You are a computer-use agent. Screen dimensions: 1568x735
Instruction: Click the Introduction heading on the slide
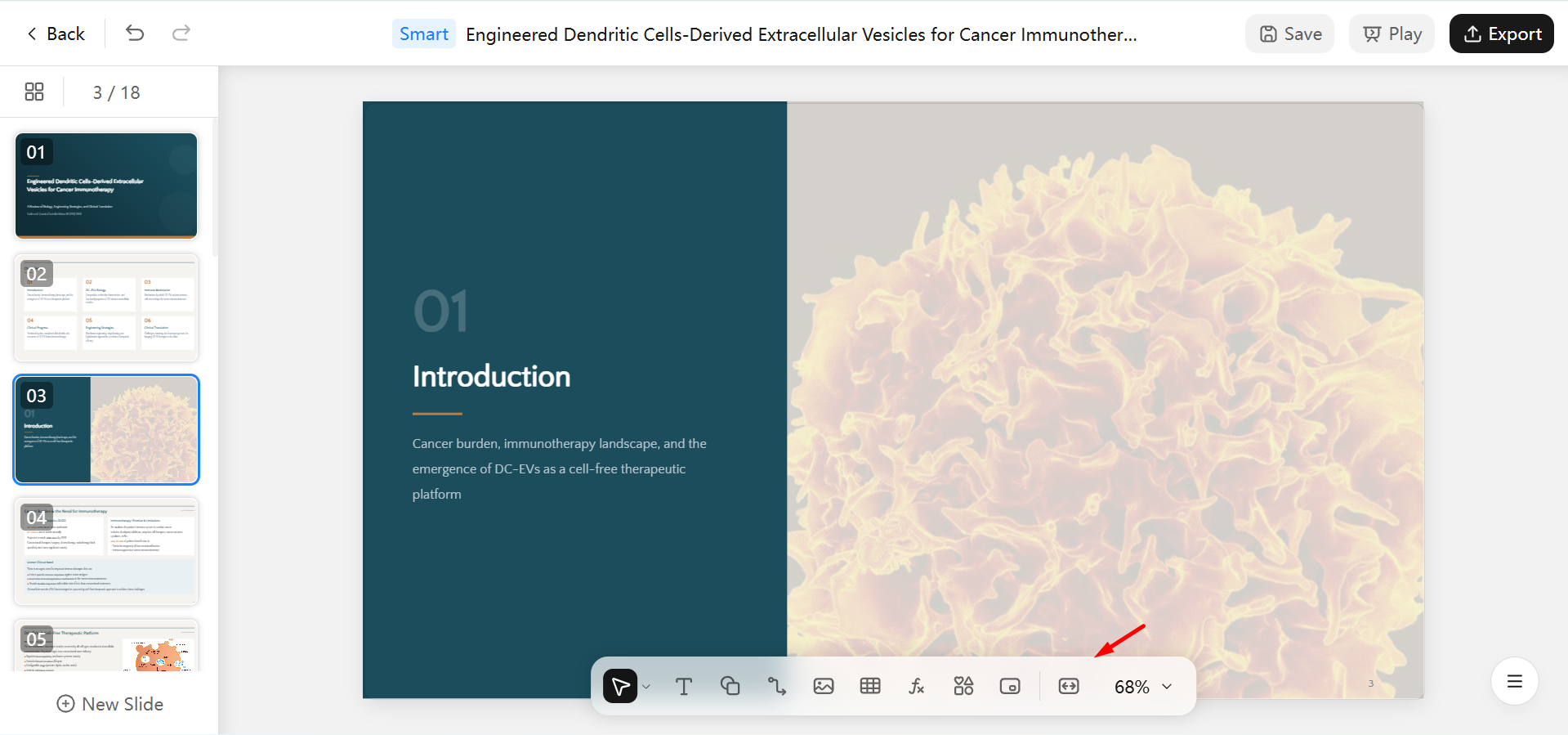(492, 377)
